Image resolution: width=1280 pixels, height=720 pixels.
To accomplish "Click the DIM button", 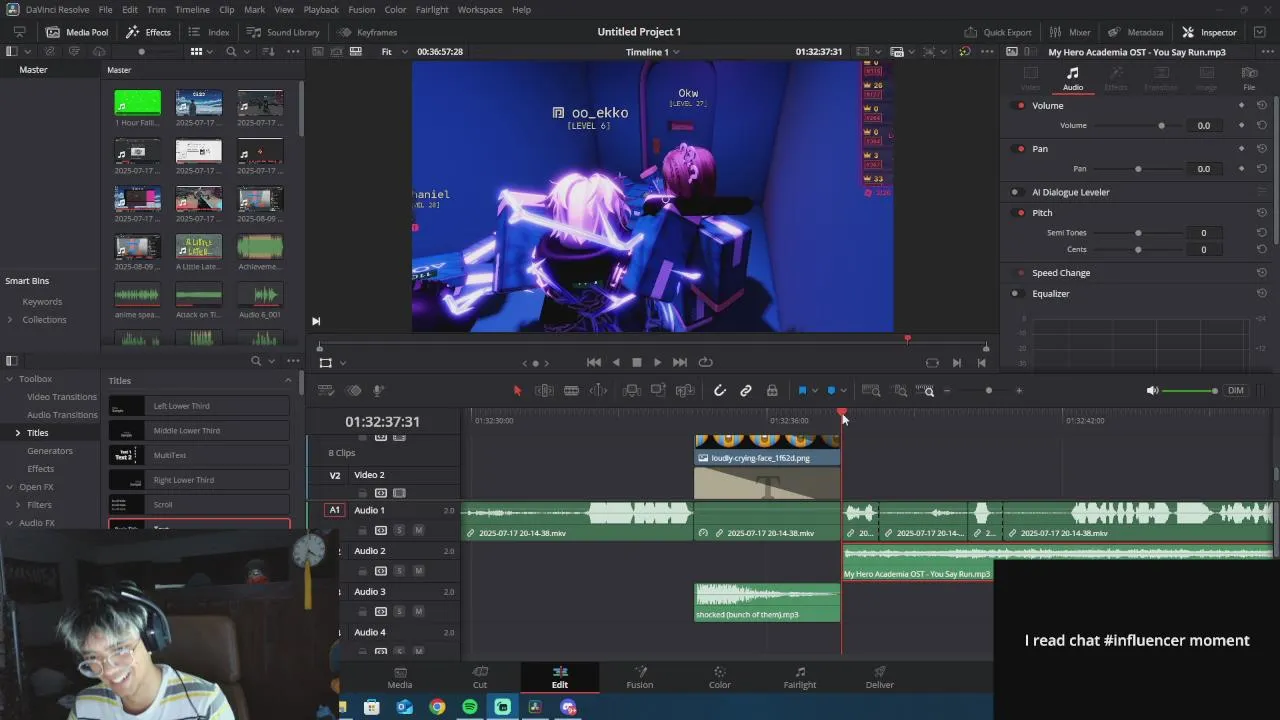I will [x=1236, y=391].
